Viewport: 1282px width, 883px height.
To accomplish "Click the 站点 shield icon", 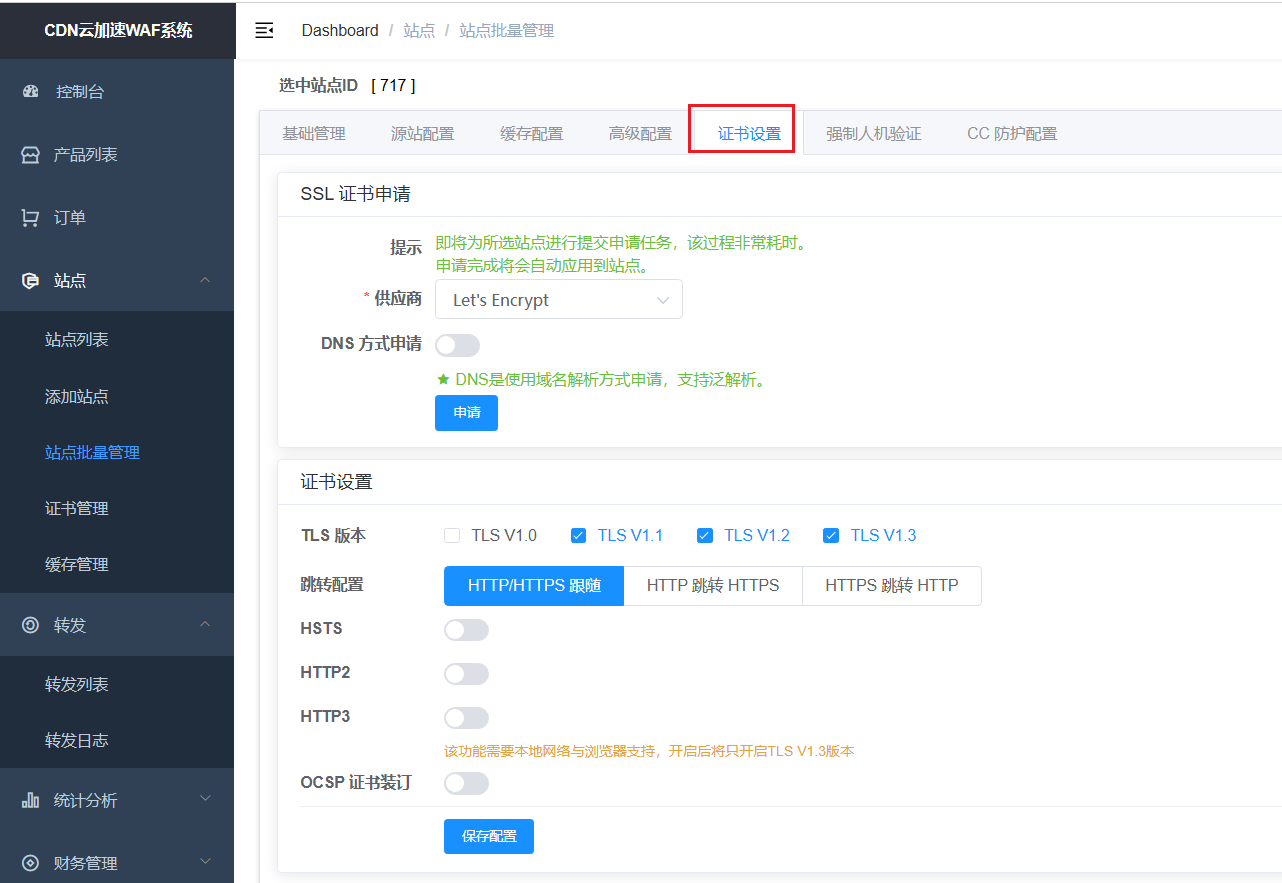I will click(x=30, y=281).
